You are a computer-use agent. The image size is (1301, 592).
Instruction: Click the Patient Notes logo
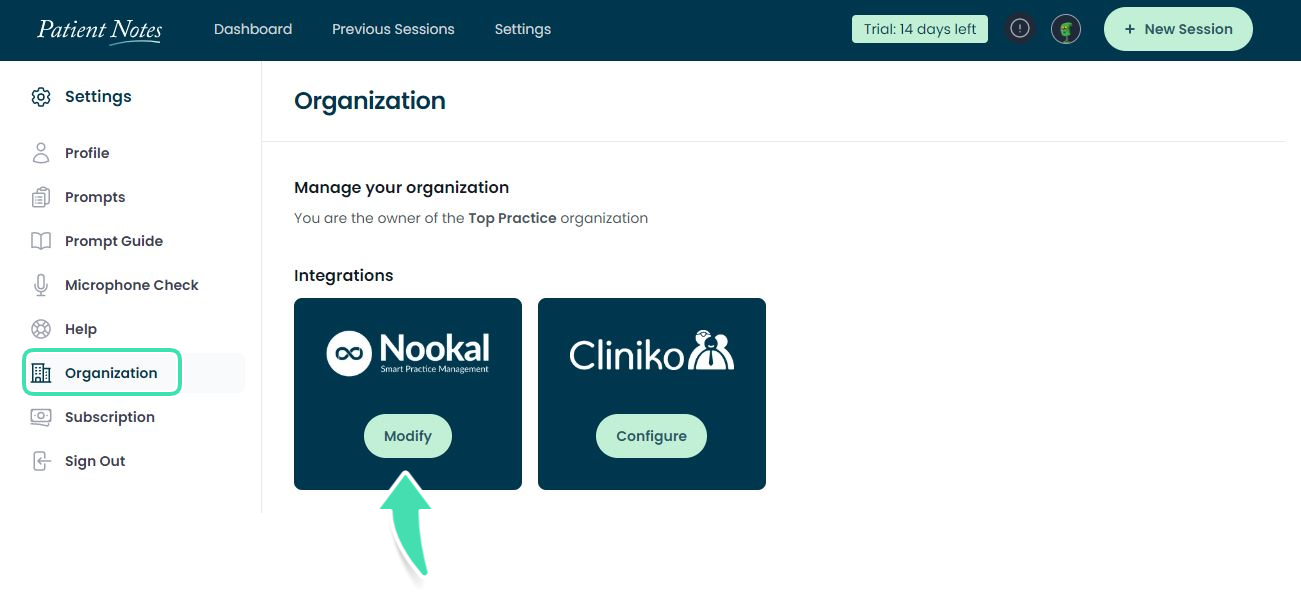click(99, 30)
